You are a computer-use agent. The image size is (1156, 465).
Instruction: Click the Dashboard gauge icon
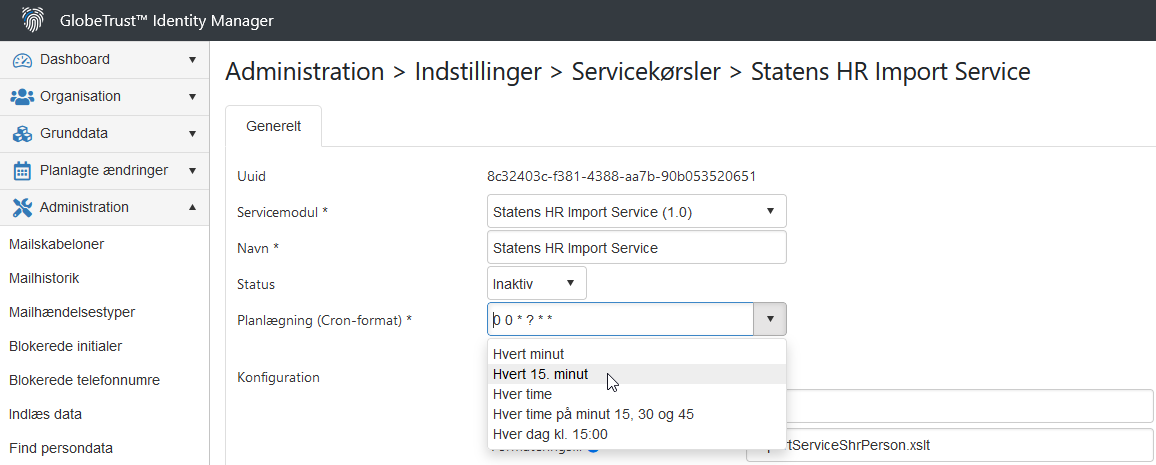point(22,60)
